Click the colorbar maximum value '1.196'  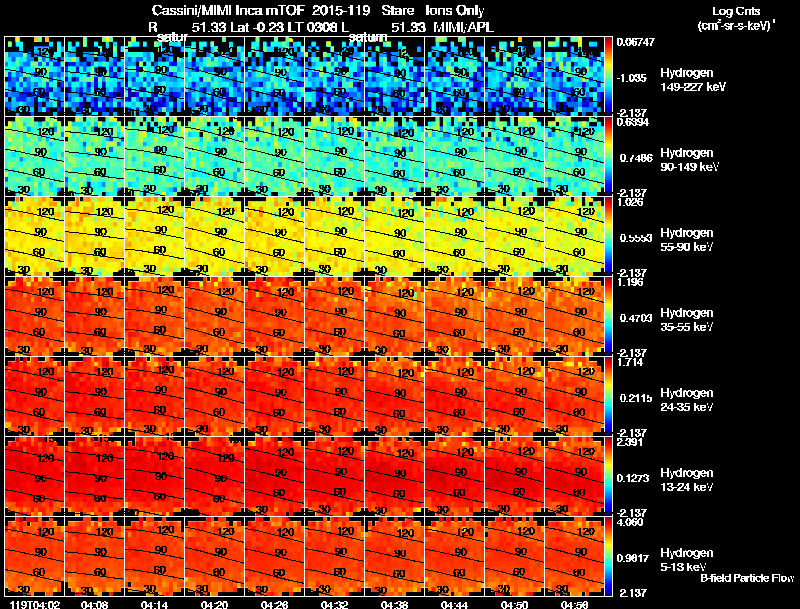point(630,283)
